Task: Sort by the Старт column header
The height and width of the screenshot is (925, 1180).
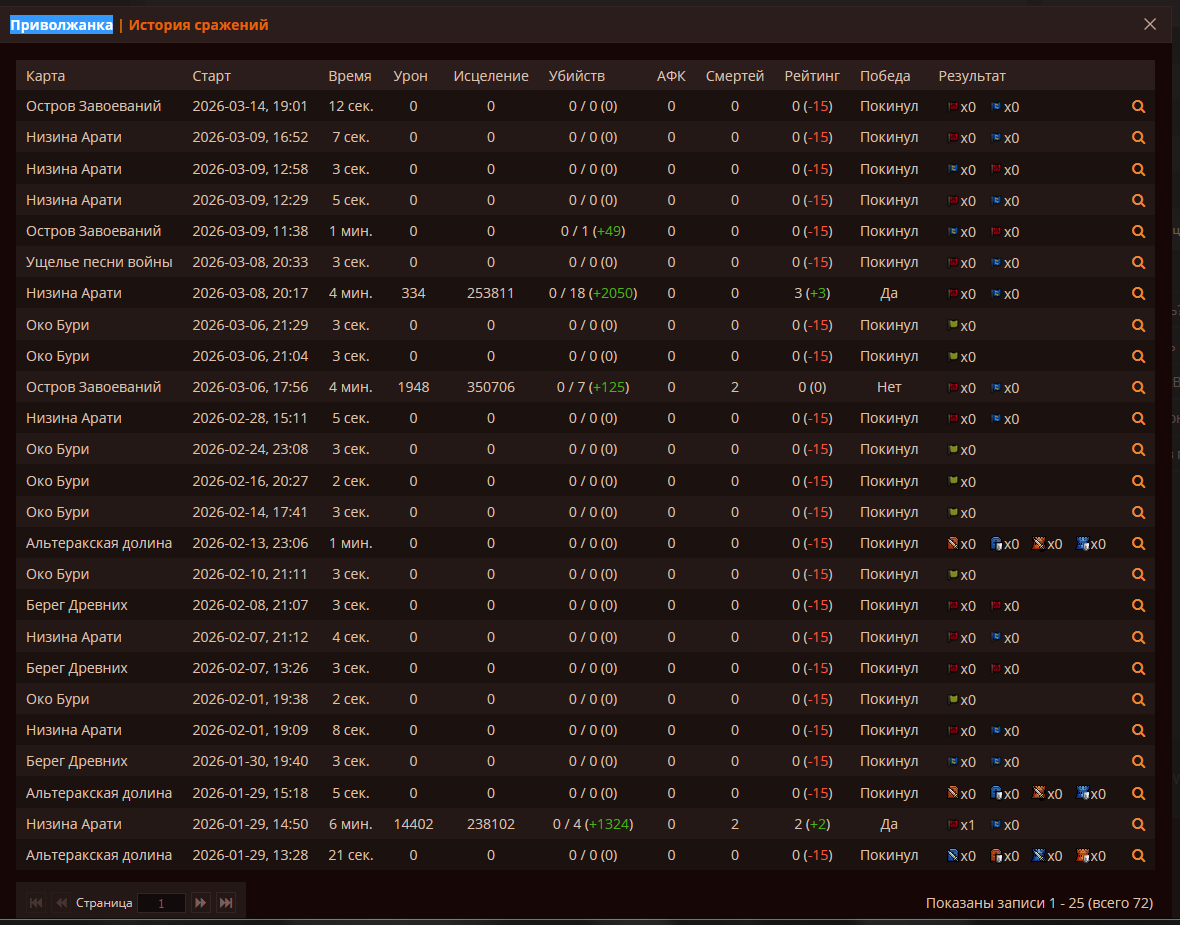Action: pyautogui.click(x=211, y=76)
